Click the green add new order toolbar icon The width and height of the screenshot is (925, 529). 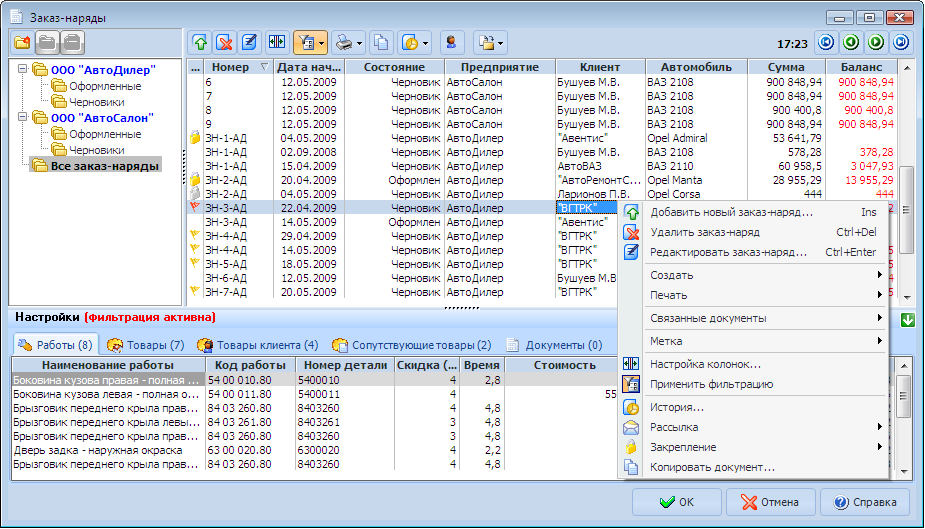200,43
